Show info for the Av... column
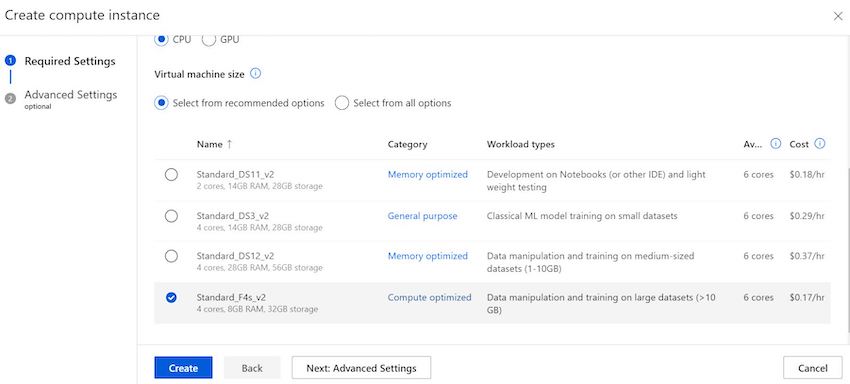The height and width of the screenshot is (384, 850). coord(776,144)
